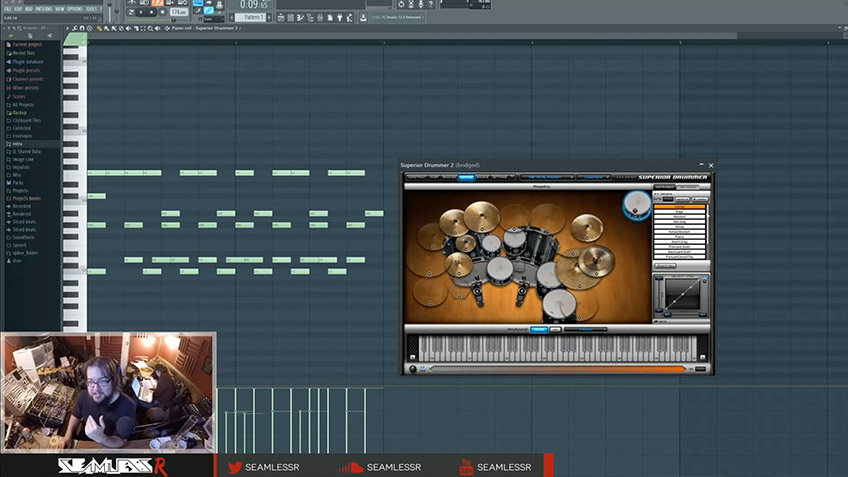Open the TOOLS menu
Screen dimensions: 848x477
91,9
